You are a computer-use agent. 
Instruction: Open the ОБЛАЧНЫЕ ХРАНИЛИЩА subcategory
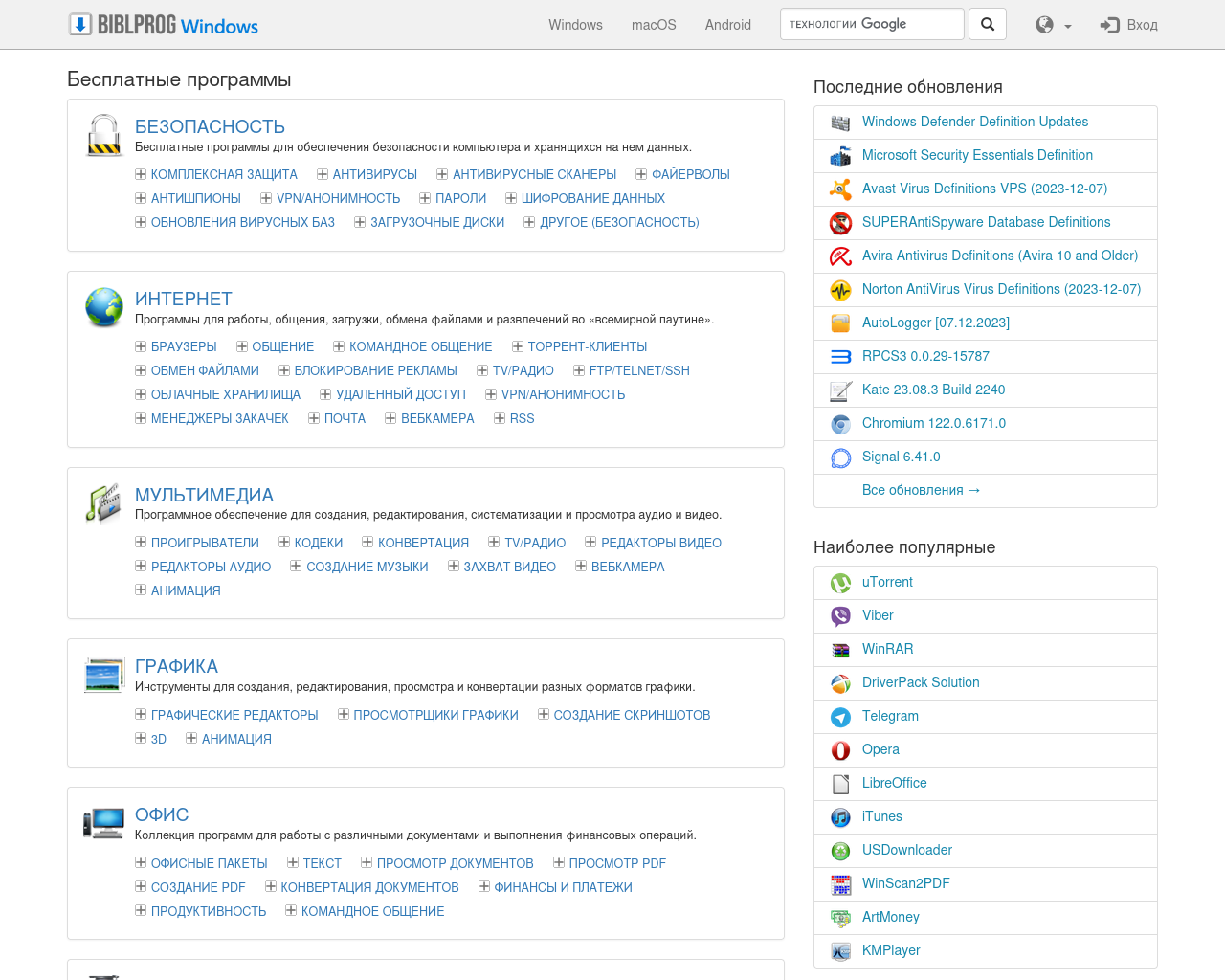226,394
